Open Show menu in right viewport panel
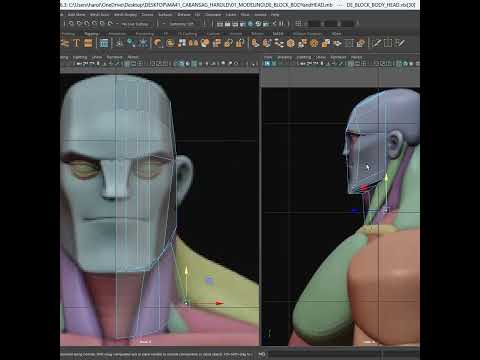480x360 pixels. coord(321,57)
